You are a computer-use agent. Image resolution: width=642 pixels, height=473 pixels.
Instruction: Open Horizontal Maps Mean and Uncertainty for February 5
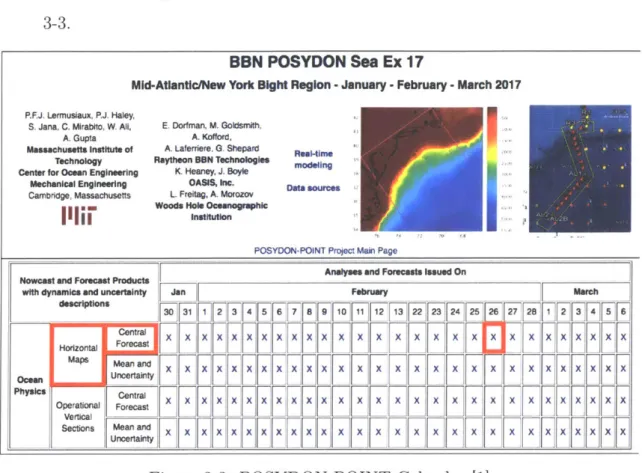pyautogui.click(x=264, y=369)
